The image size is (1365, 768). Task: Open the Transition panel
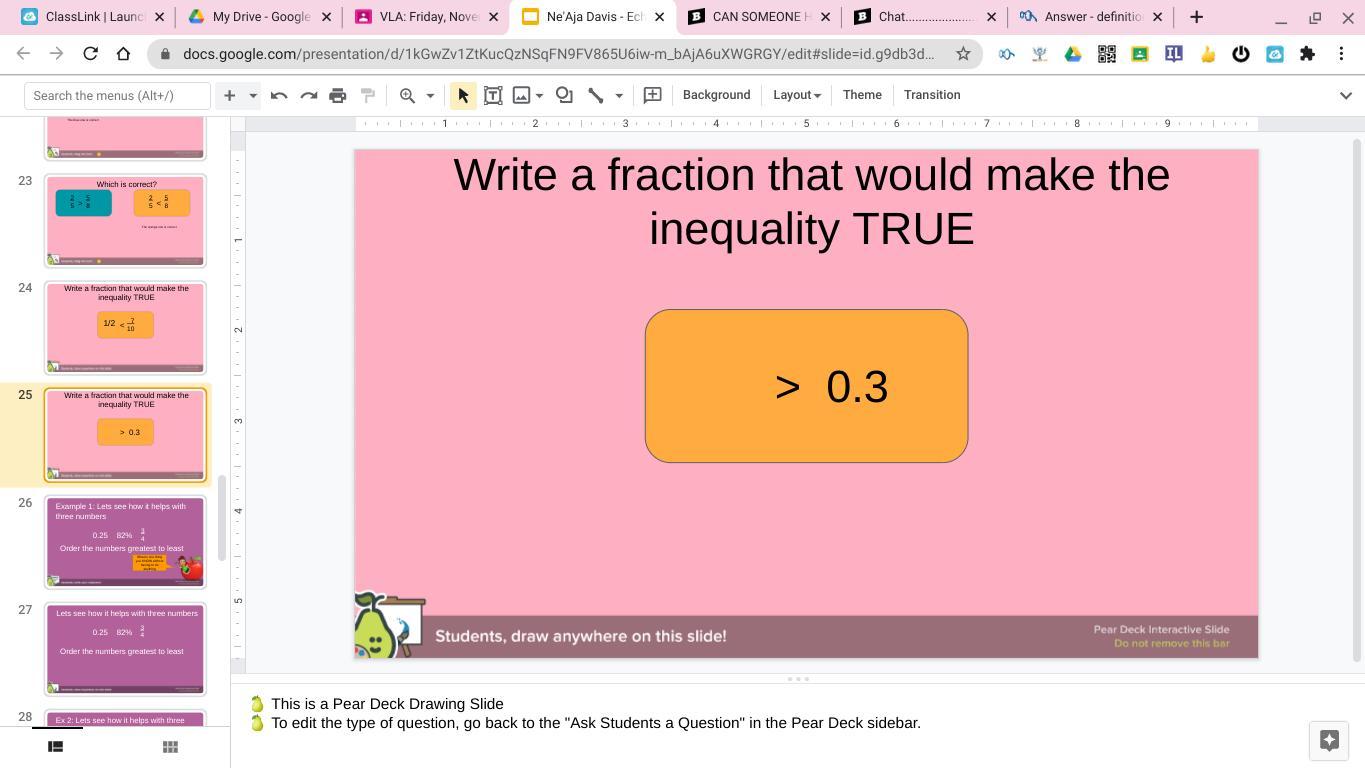(x=932, y=95)
